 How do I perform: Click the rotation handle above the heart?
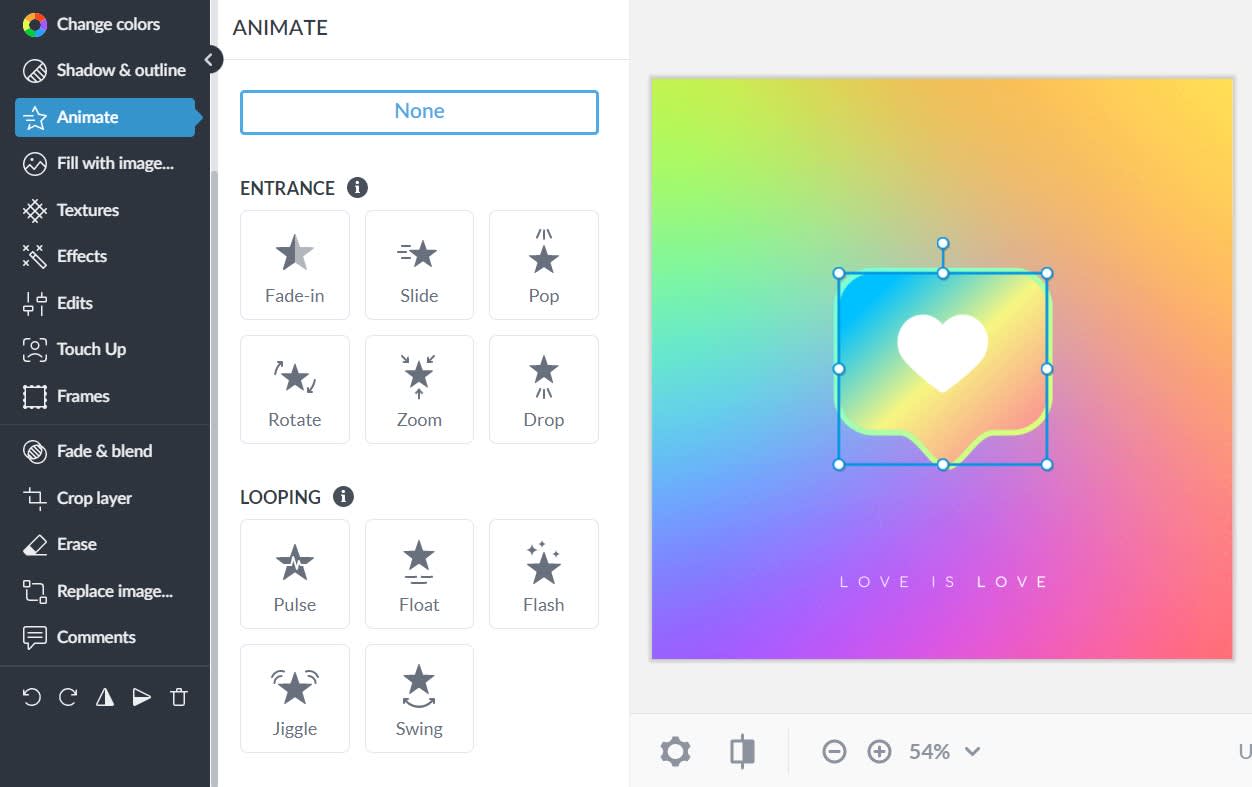click(x=943, y=244)
